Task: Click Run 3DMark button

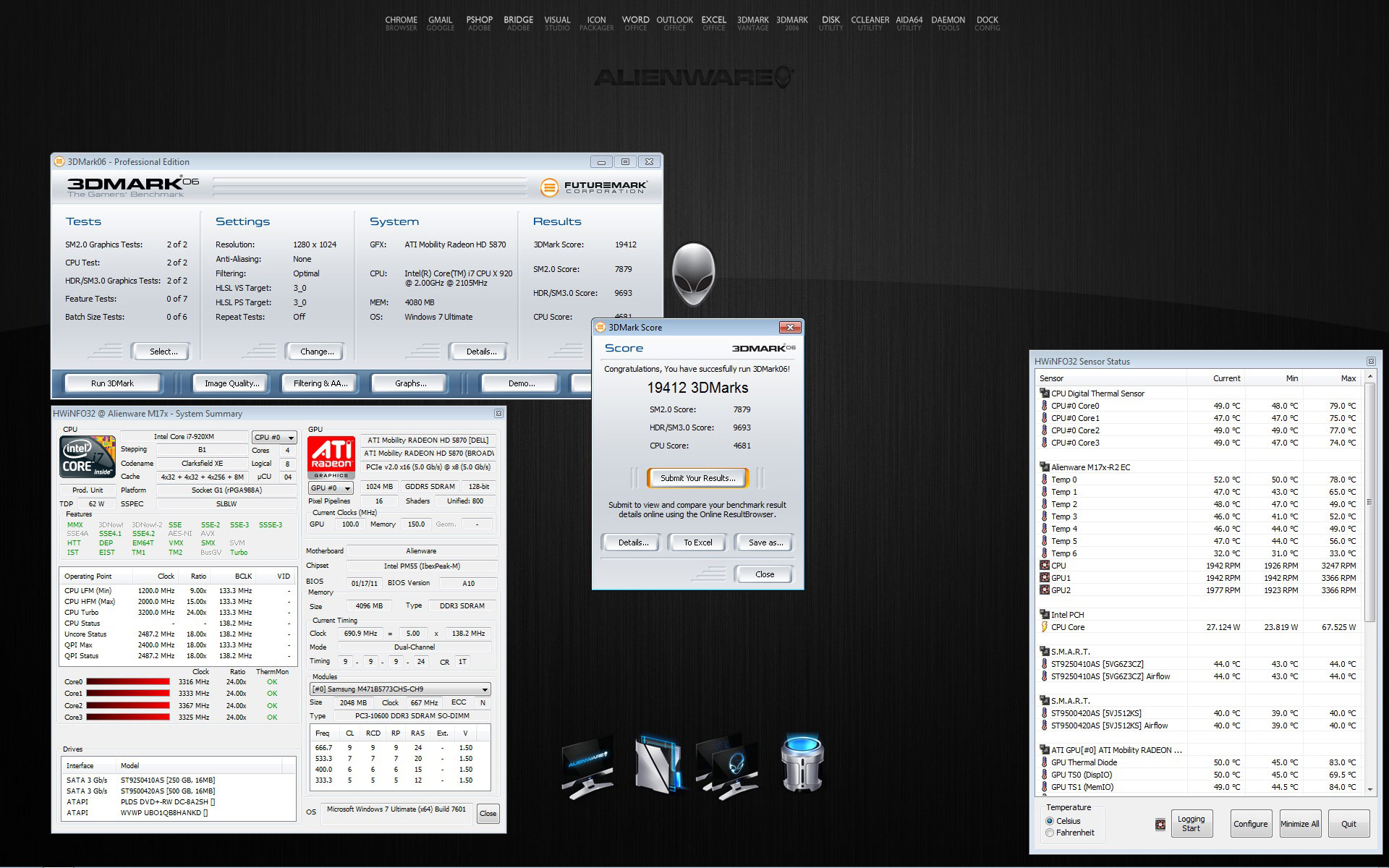Action: [x=112, y=383]
